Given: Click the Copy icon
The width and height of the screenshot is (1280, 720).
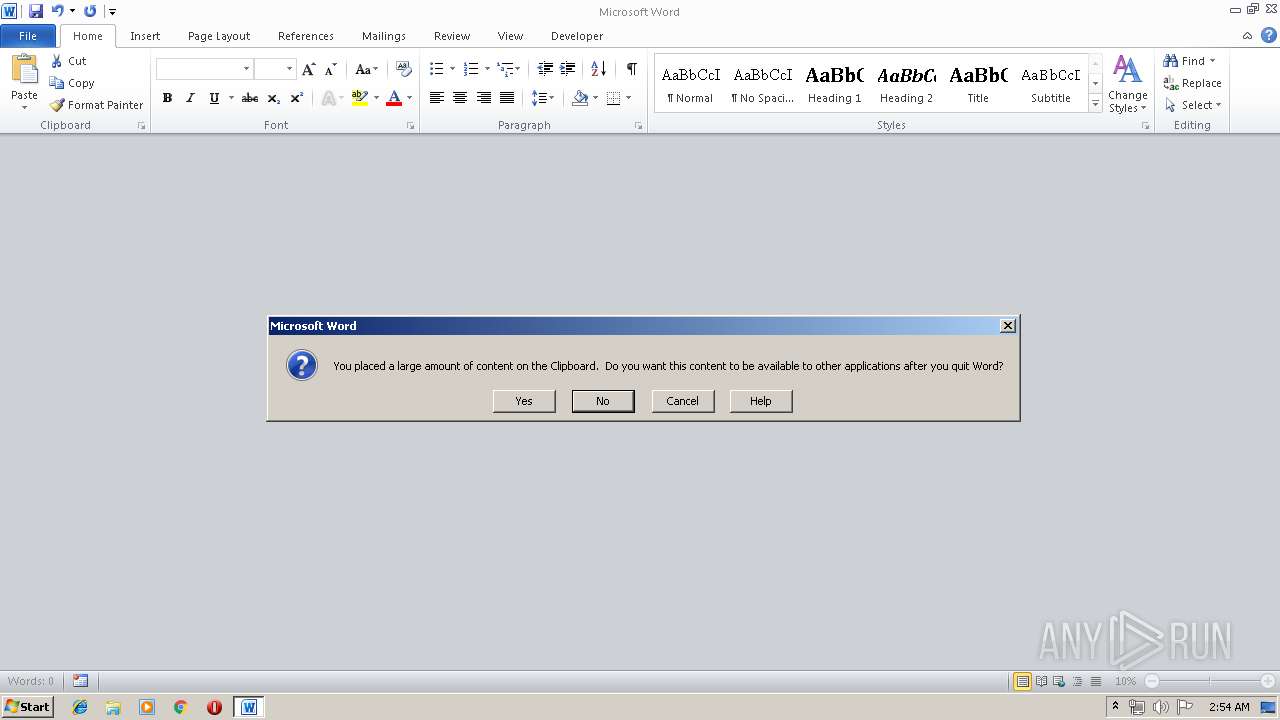Looking at the screenshot, I should [x=57, y=83].
